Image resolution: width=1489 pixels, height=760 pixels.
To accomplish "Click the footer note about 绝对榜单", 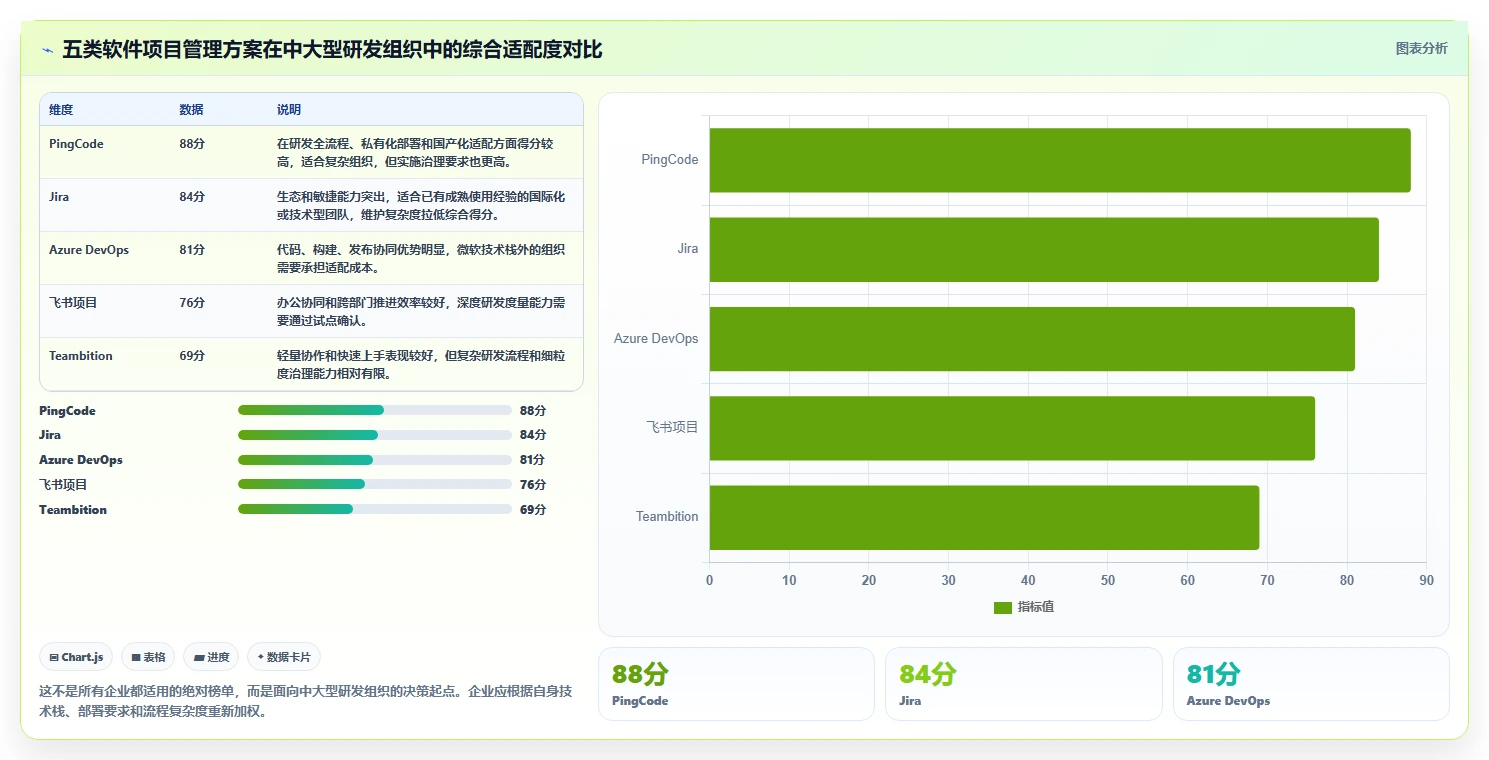I will tap(306, 701).
